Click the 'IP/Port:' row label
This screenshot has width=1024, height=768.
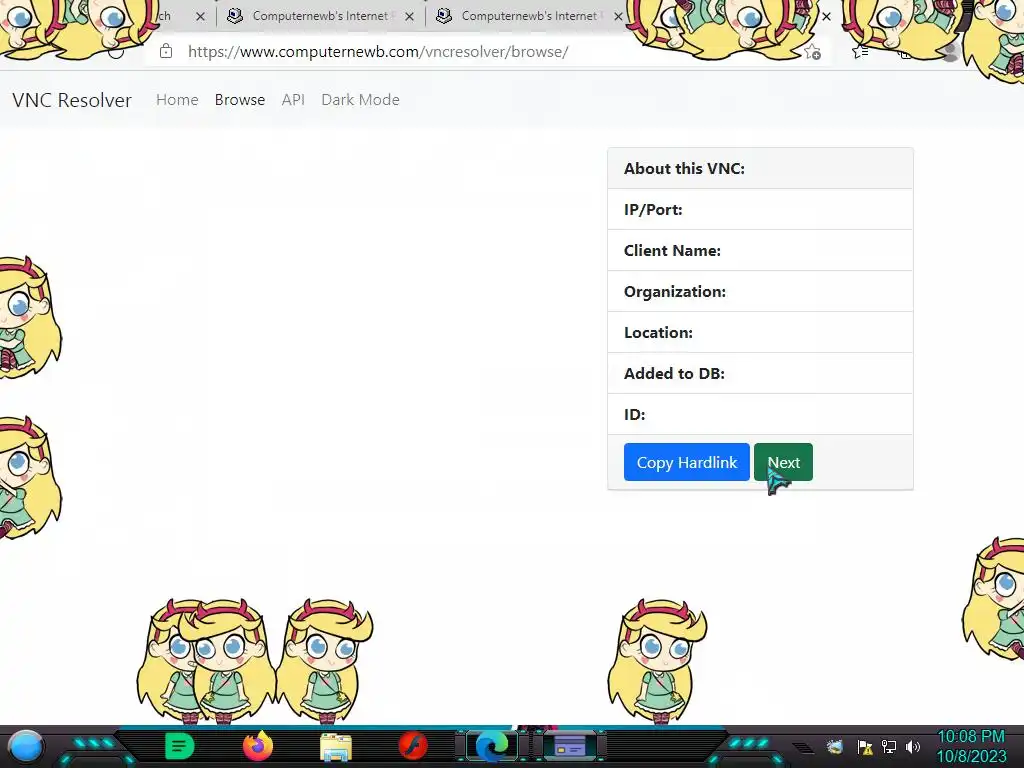coord(653,210)
